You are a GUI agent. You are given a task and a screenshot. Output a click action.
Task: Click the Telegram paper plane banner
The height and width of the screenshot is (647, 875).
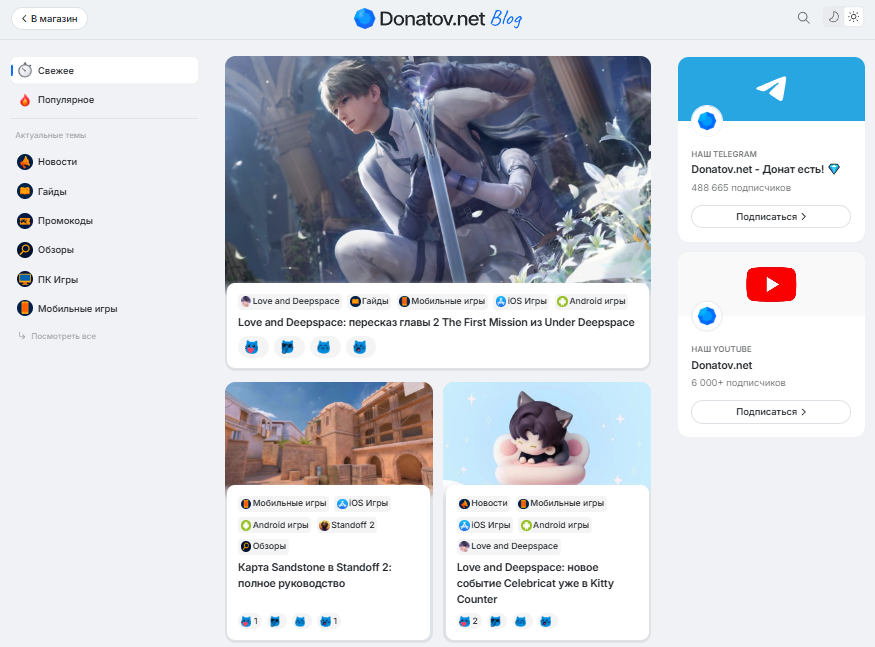[x=771, y=88]
